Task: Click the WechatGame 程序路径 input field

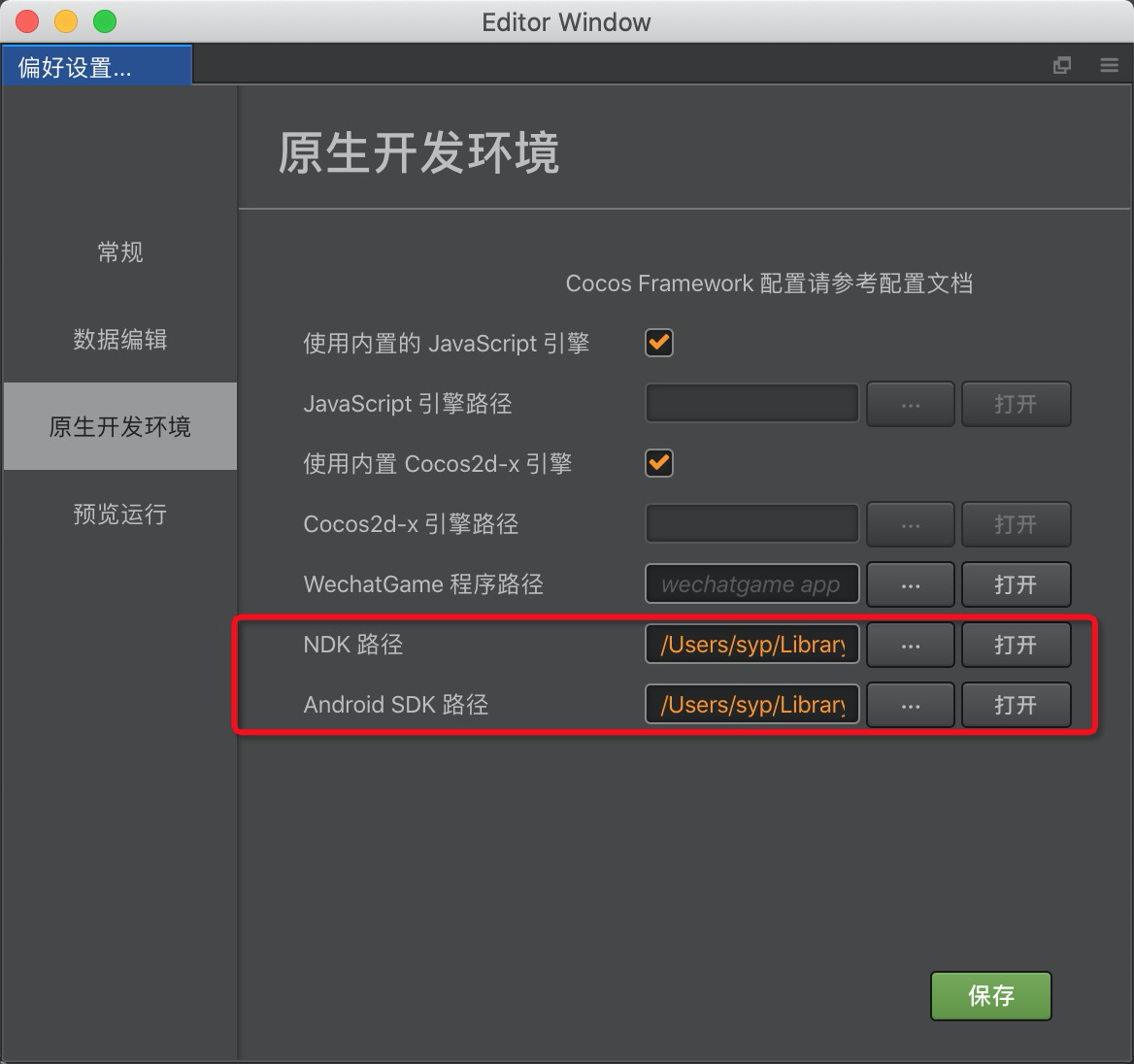Action: point(751,584)
